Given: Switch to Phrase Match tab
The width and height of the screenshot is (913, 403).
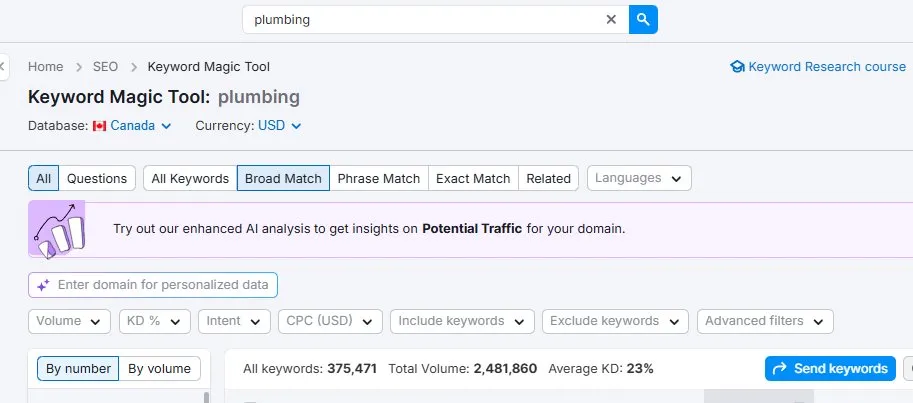Looking at the screenshot, I should click(379, 178).
